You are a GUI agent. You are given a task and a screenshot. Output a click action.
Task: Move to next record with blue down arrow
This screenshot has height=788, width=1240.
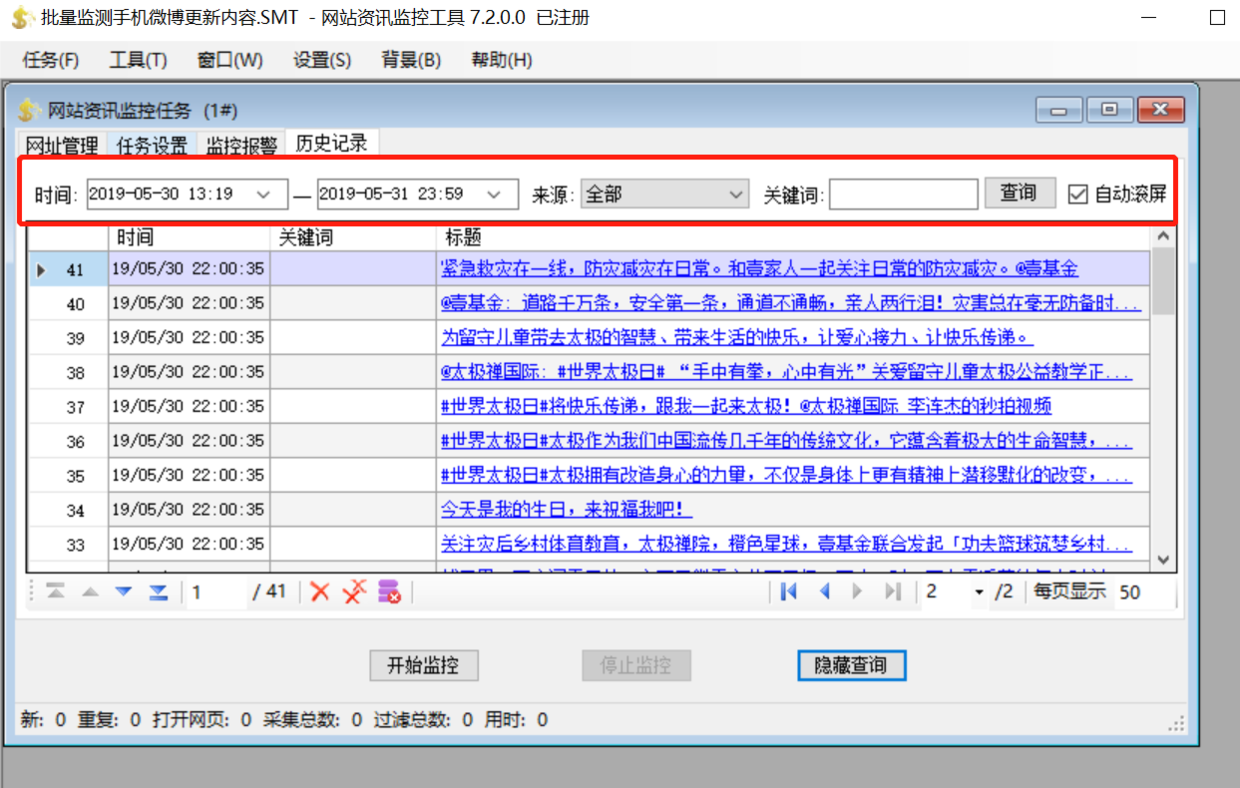(x=123, y=592)
